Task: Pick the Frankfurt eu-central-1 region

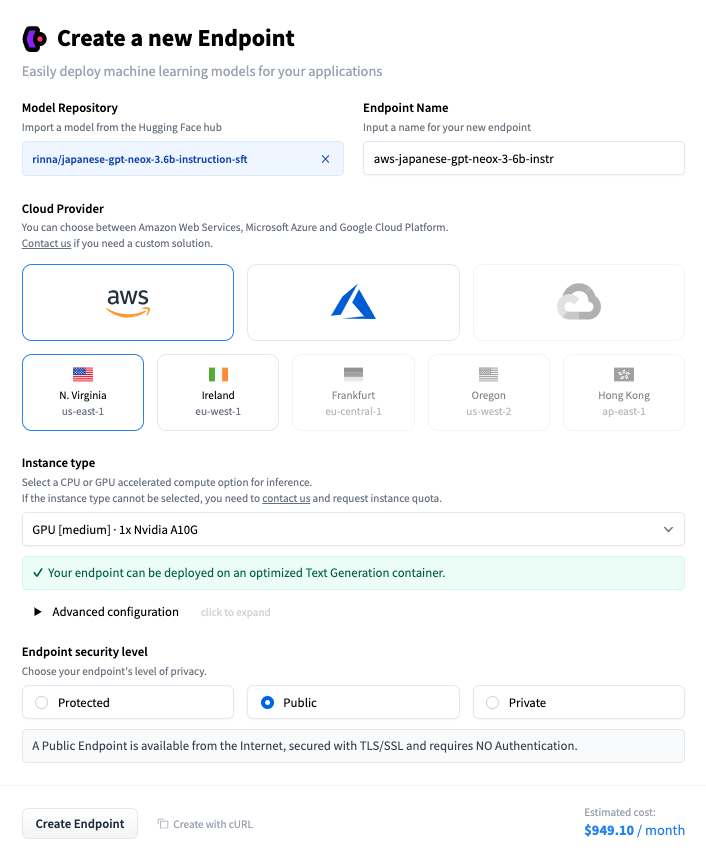Action: point(353,392)
